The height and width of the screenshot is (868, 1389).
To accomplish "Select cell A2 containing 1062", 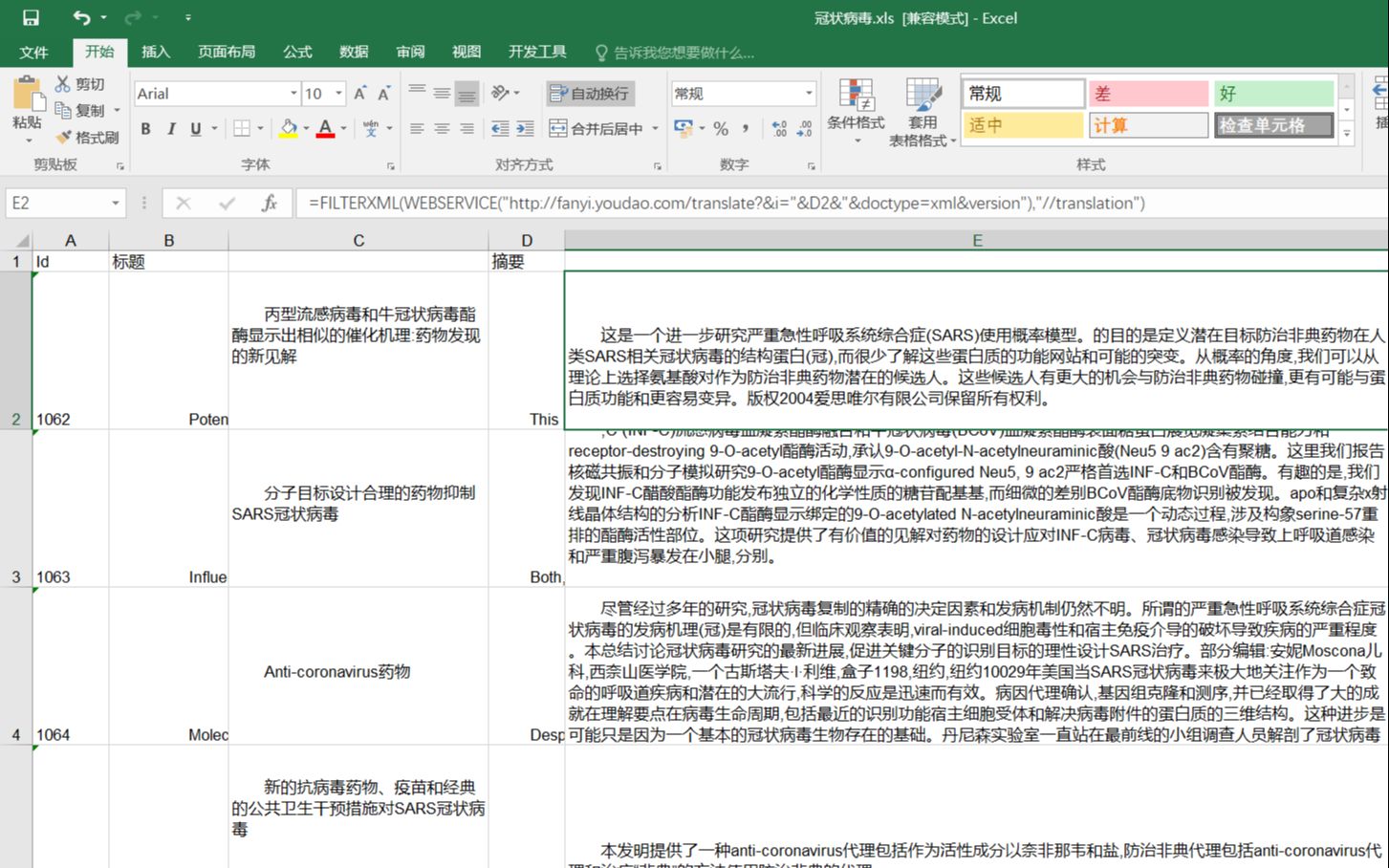I will 71,350.
